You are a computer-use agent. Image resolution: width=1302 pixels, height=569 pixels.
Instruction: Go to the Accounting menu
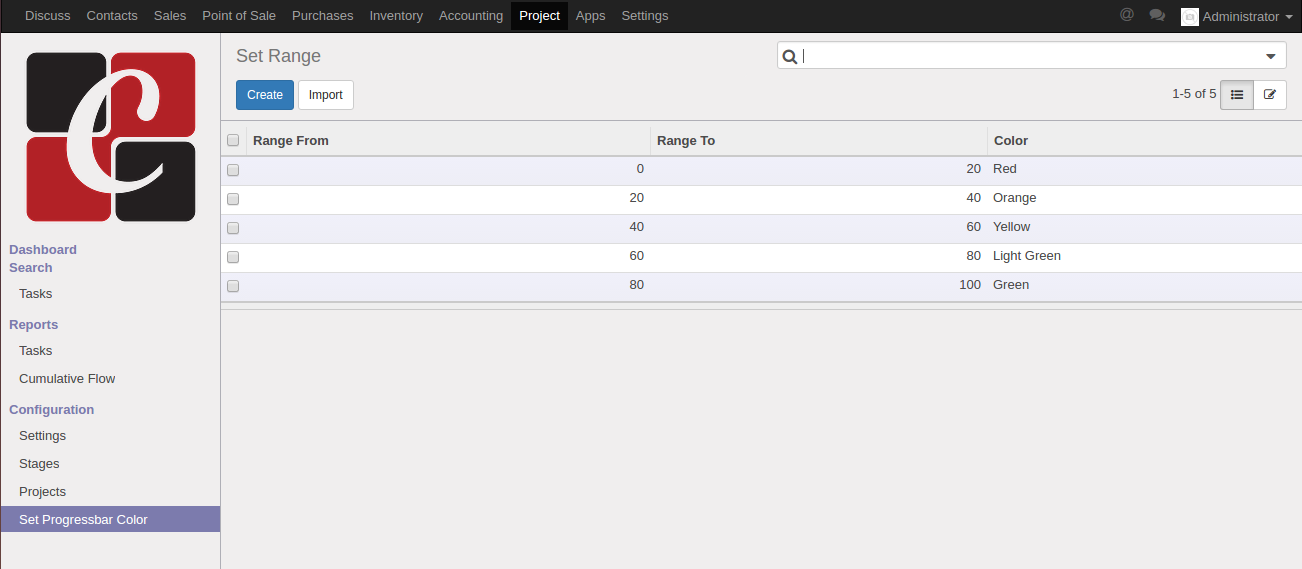(471, 16)
